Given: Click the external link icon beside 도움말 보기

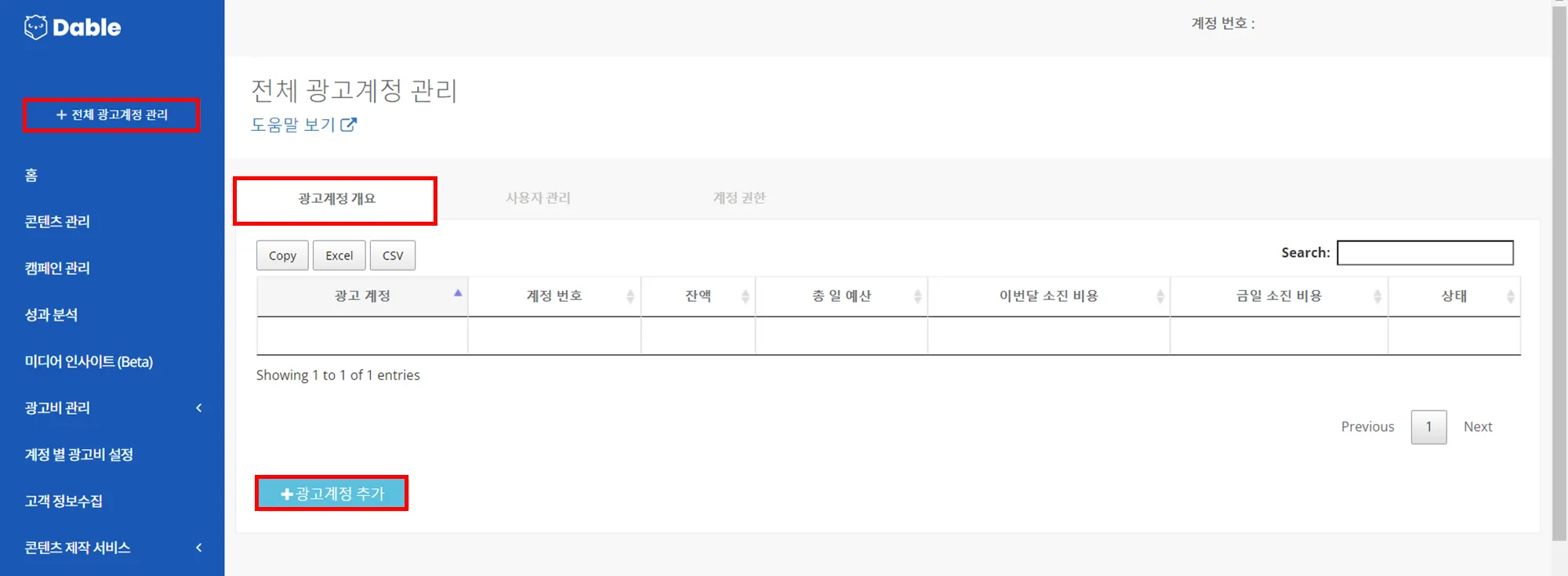Looking at the screenshot, I should [349, 125].
